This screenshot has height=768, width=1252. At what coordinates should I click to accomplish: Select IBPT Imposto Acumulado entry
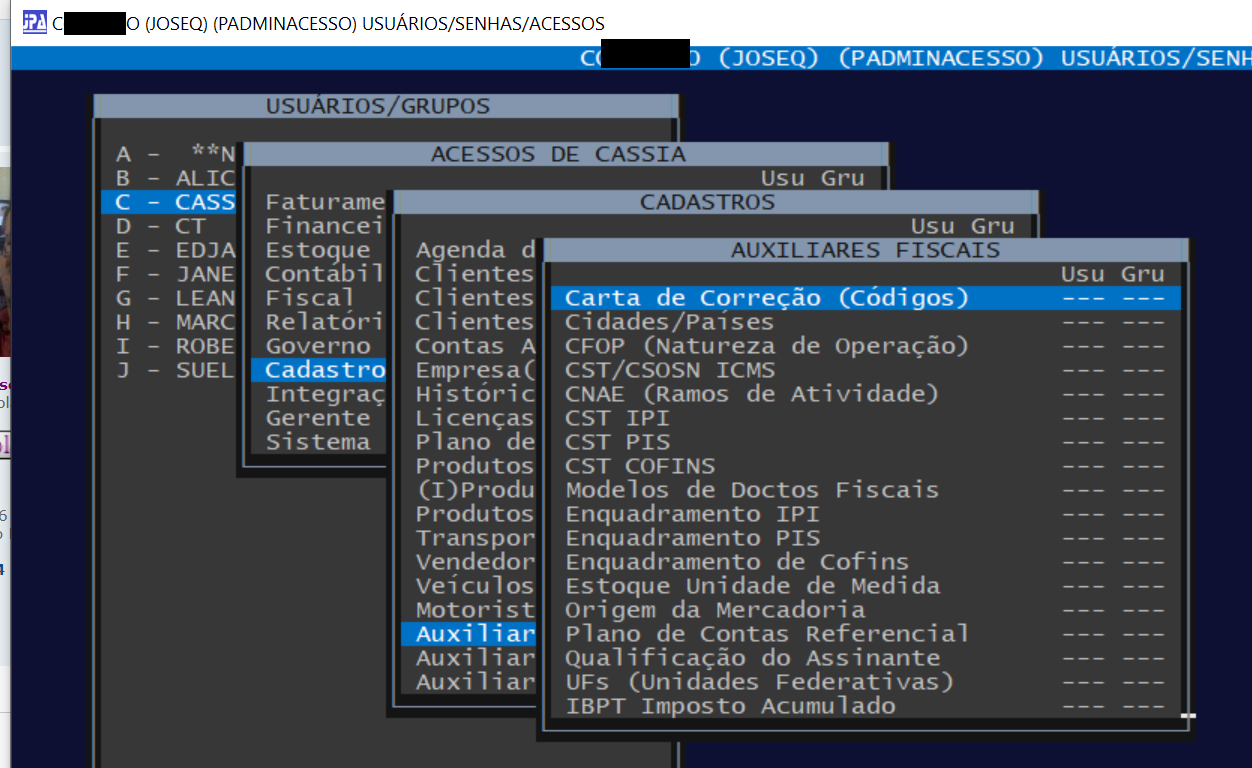pyautogui.click(x=729, y=706)
